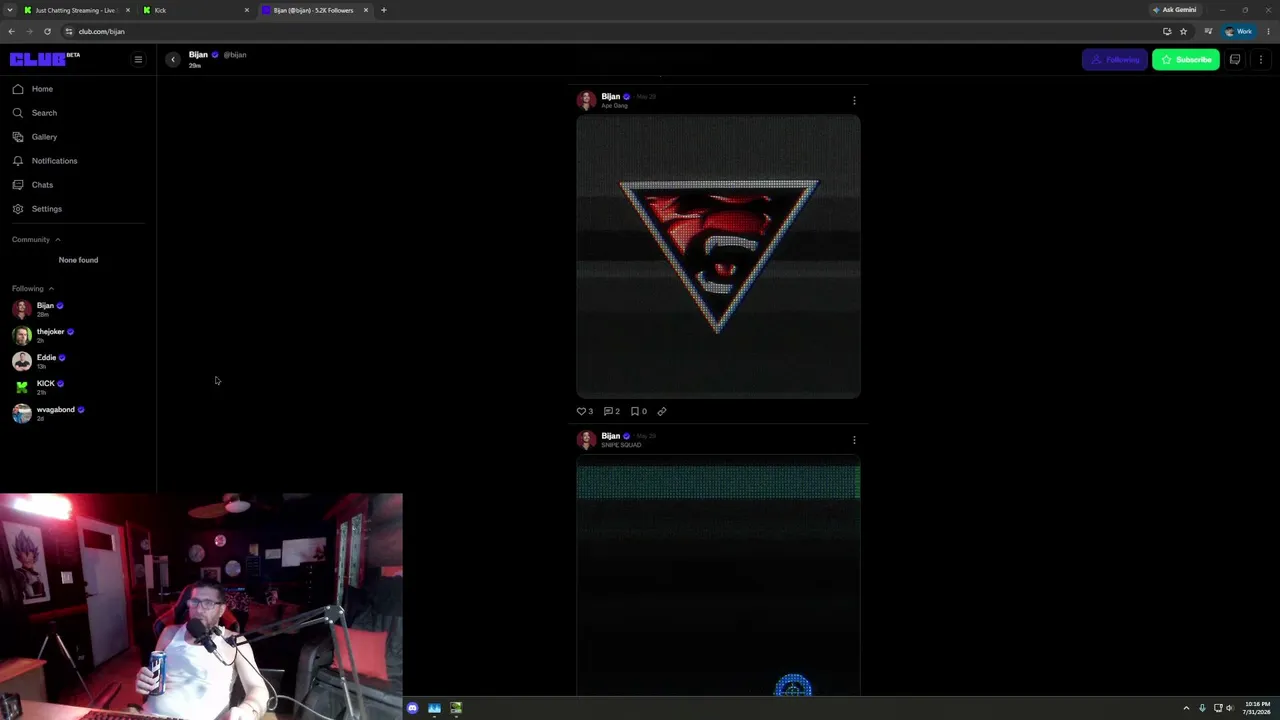Open the Gallery section
Screen dimensions: 1280x720
(35, 137)
